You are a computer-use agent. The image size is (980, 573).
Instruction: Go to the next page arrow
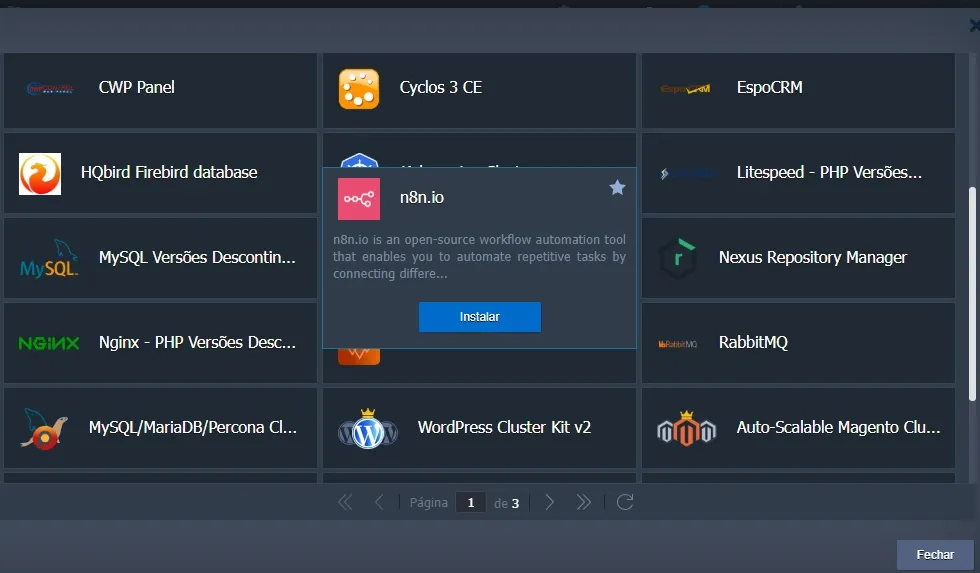coord(549,502)
